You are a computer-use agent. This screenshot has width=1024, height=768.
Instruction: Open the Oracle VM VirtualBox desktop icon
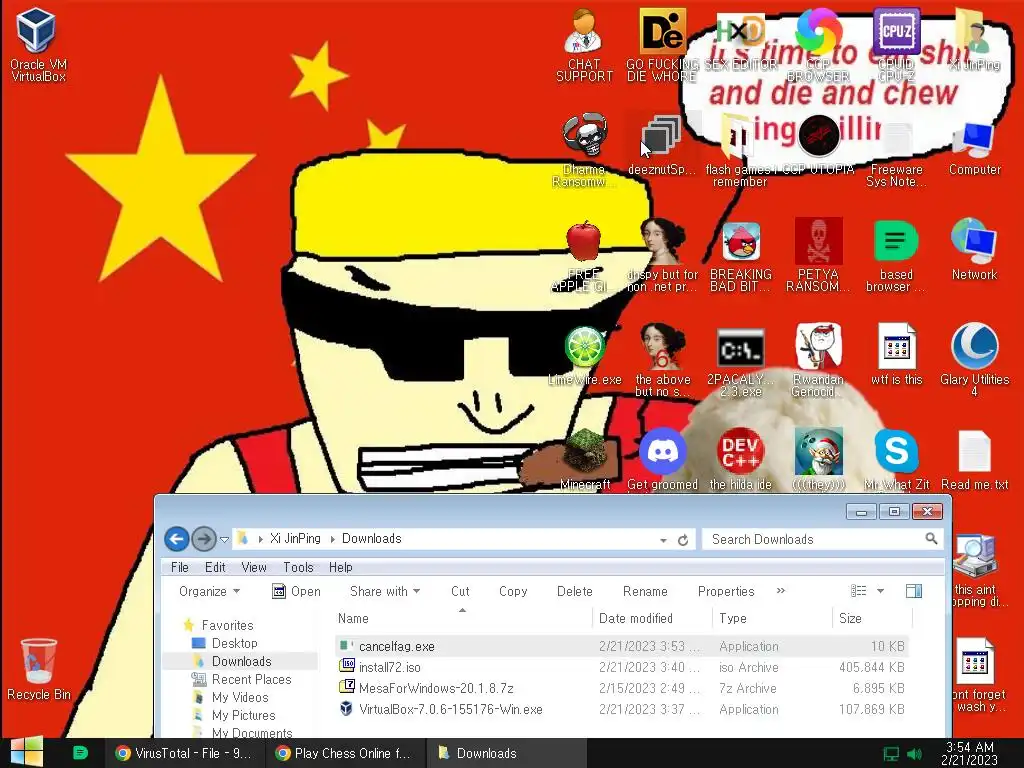point(37,44)
